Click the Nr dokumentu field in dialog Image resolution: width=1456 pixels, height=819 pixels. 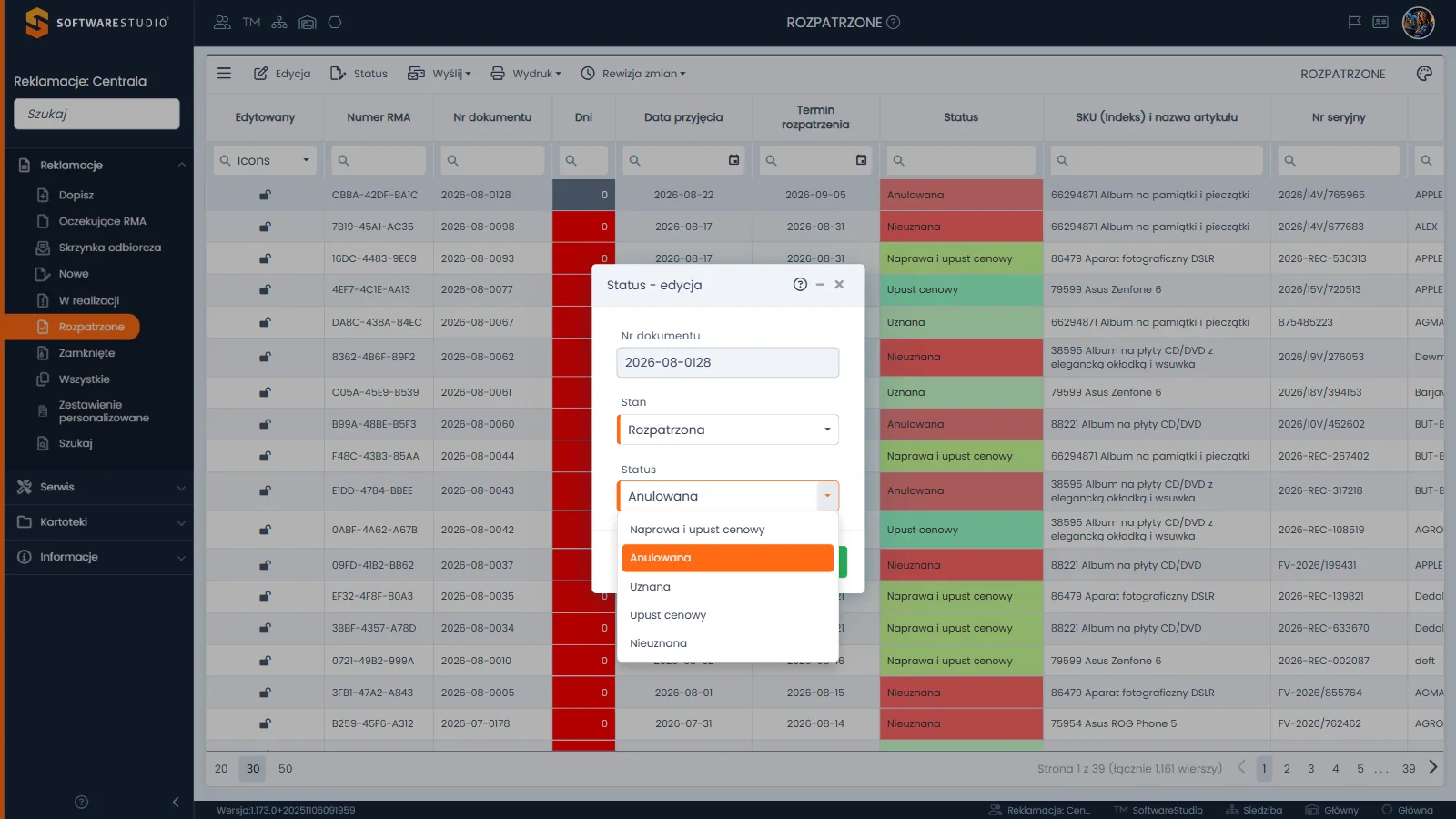728,362
